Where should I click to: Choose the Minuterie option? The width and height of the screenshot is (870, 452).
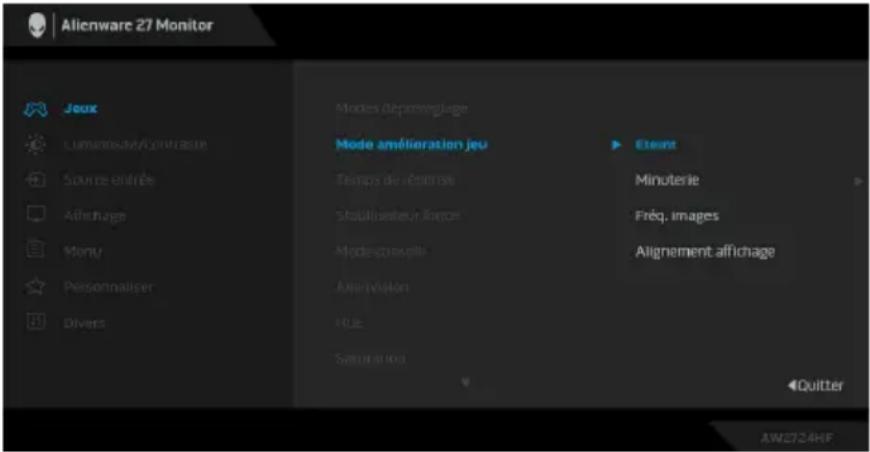(x=667, y=180)
